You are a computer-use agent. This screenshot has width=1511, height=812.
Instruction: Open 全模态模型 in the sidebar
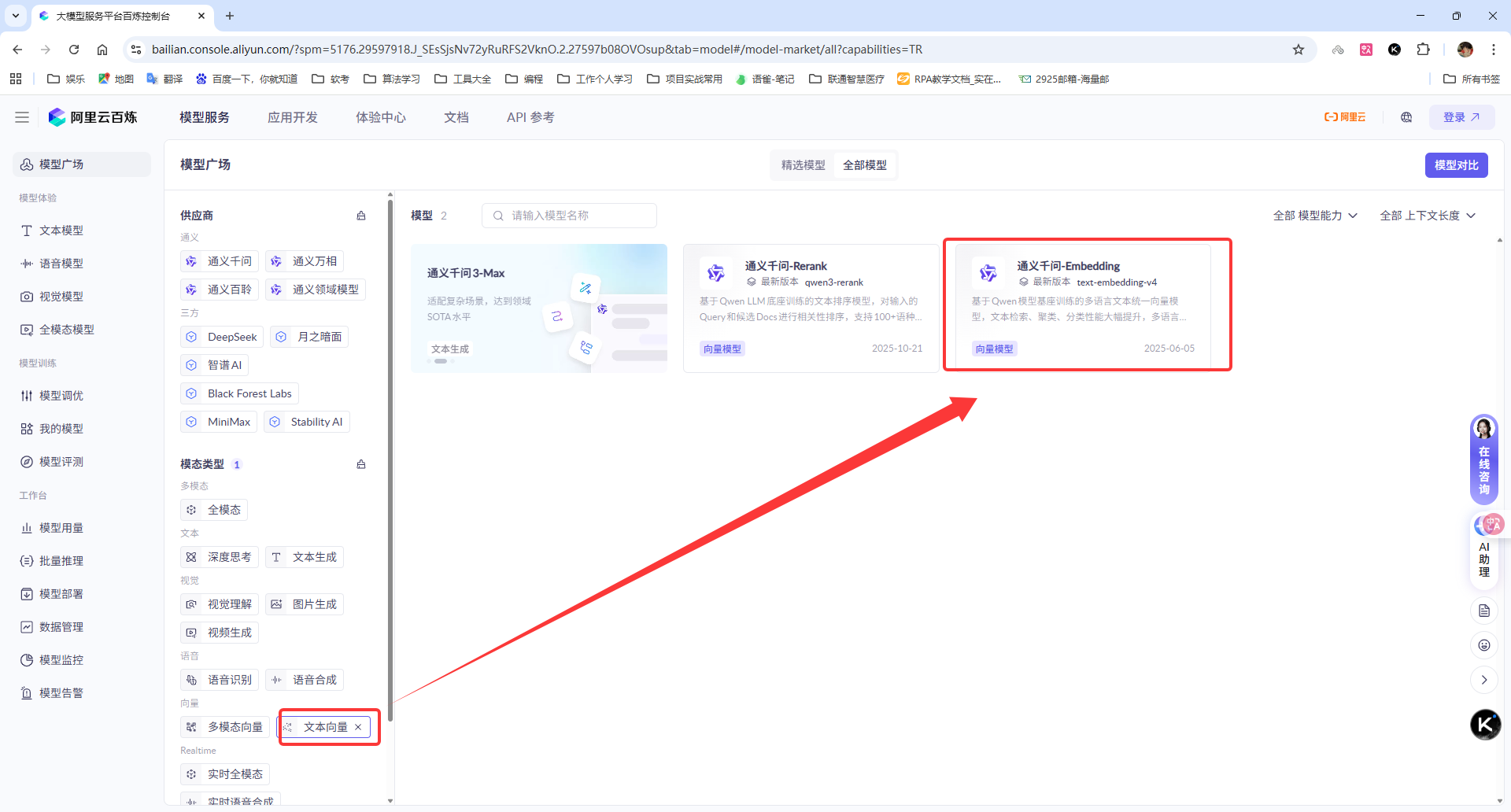point(82,330)
